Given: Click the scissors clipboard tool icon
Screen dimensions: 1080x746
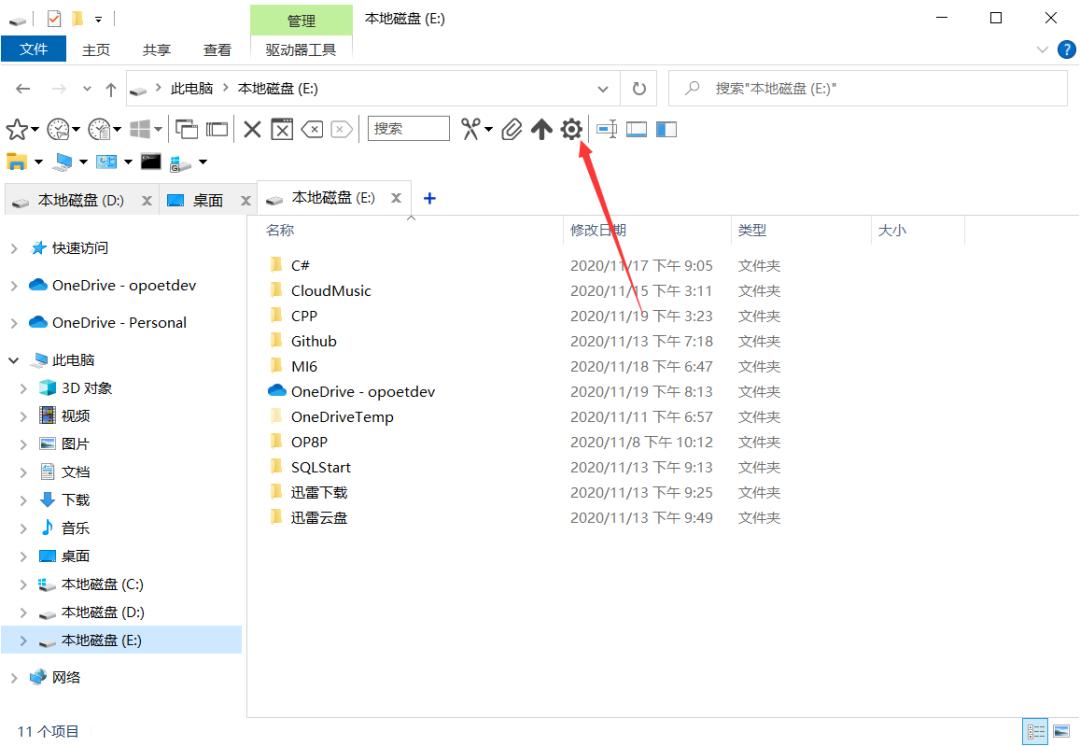Looking at the screenshot, I should pyautogui.click(x=470, y=128).
